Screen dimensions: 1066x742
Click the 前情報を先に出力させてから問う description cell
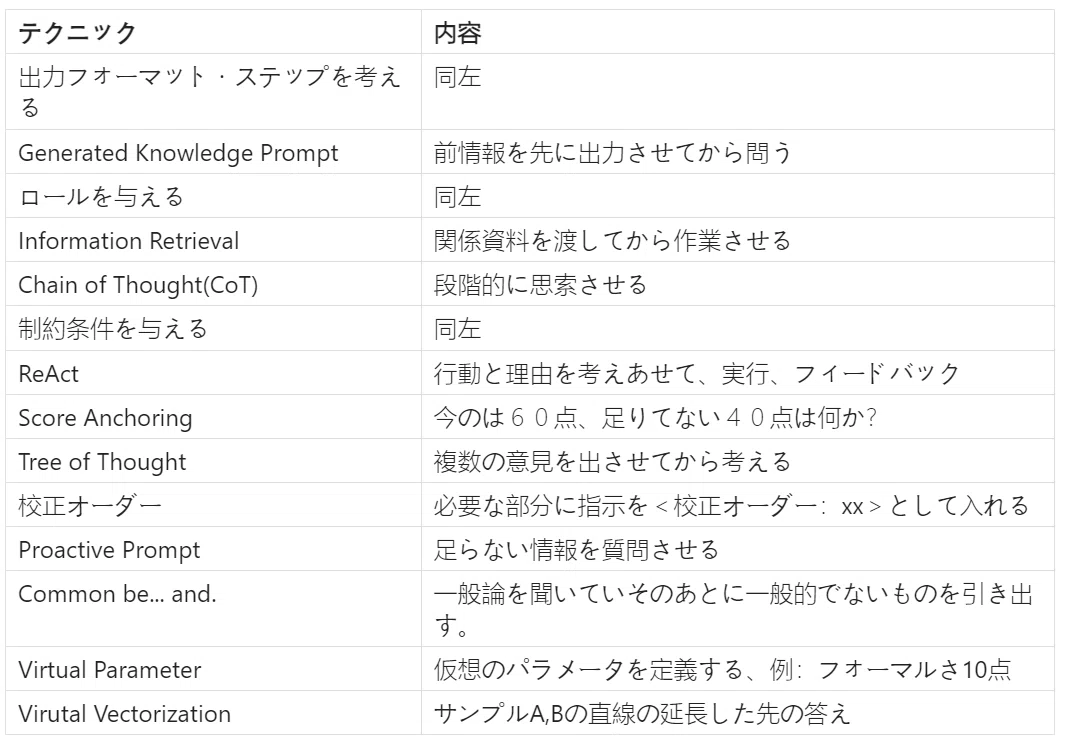[738, 152]
